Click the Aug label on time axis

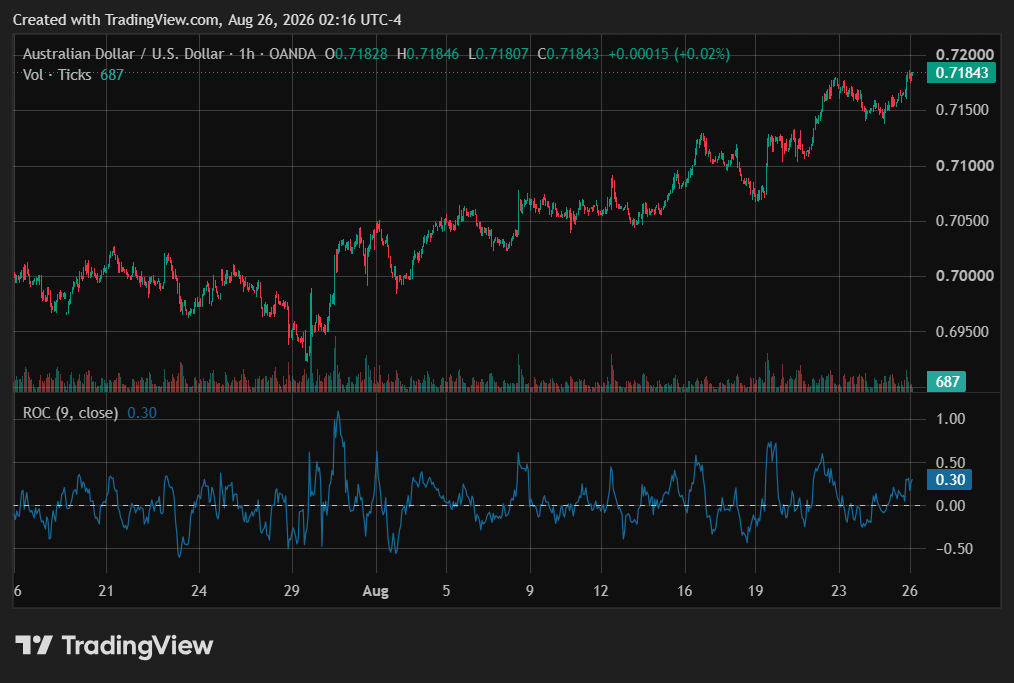coord(376,591)
